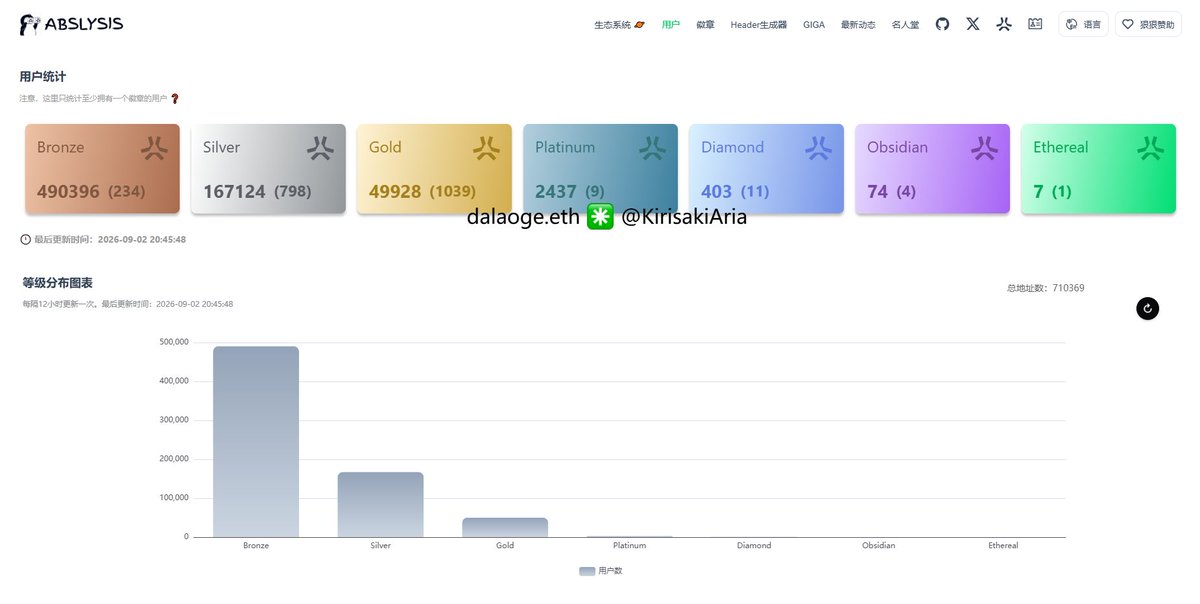This screenshot has width=1200, height=604.
Task: Click the Abstract icon on the Ethereal card
Action: (1150, 148)
